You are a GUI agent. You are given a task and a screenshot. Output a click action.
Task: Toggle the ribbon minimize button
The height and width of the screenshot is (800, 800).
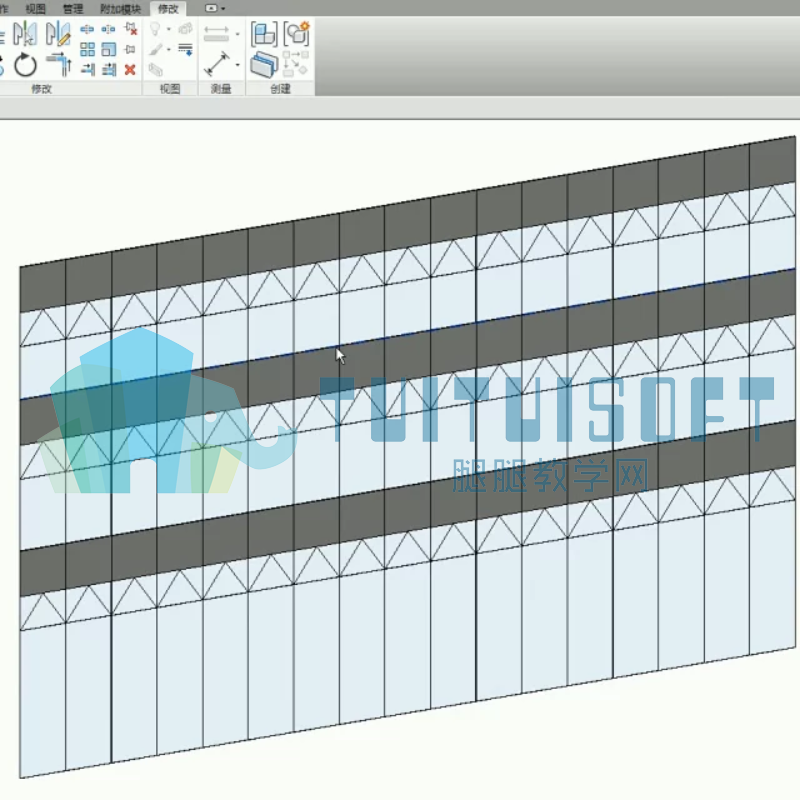coord(211,8)
